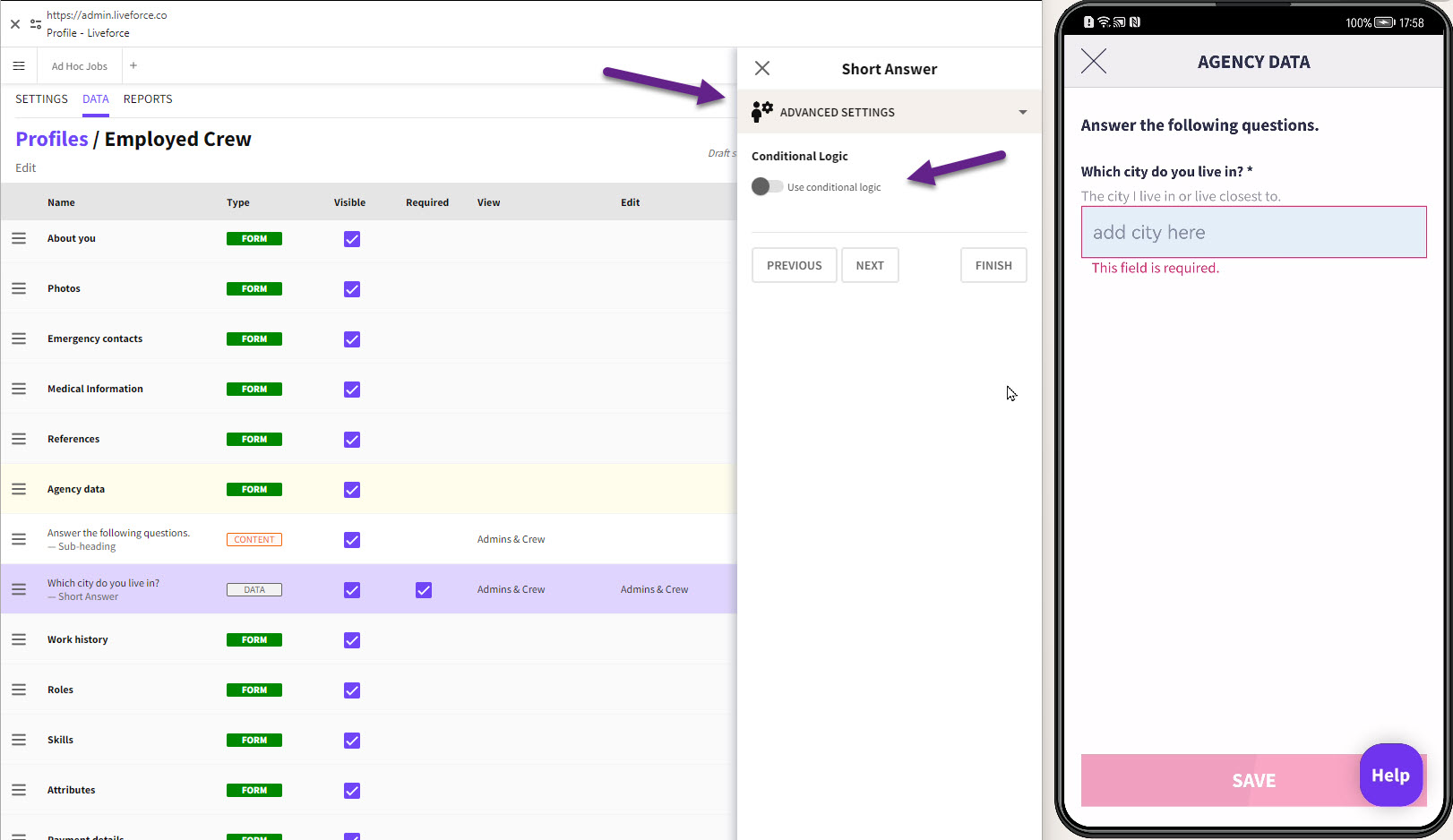Uncheck Visible checkbox for Photos row
The image size is (1453, 840).
click(x=352, y=289)
